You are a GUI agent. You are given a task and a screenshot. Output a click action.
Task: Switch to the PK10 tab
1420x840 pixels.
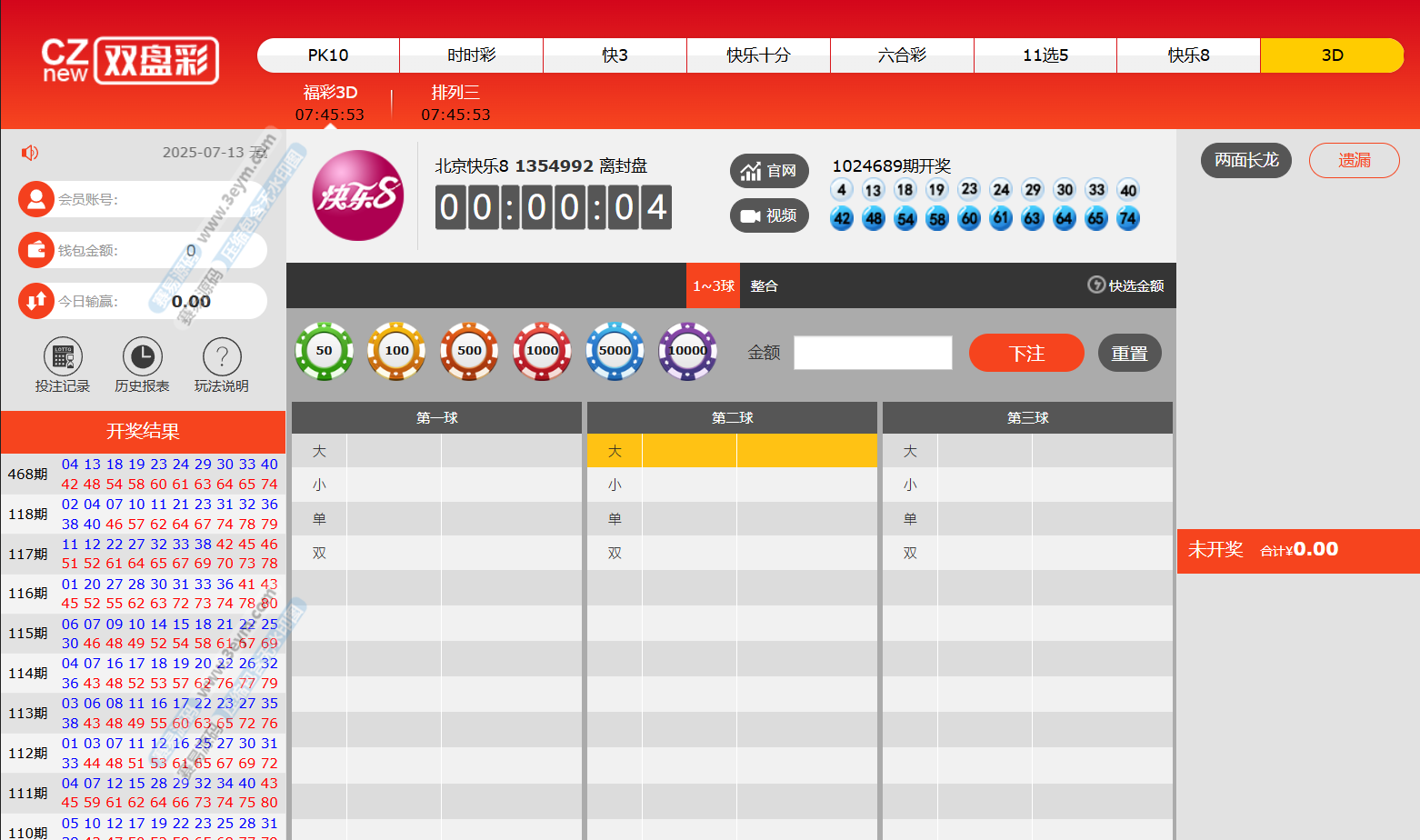(328, 55)
